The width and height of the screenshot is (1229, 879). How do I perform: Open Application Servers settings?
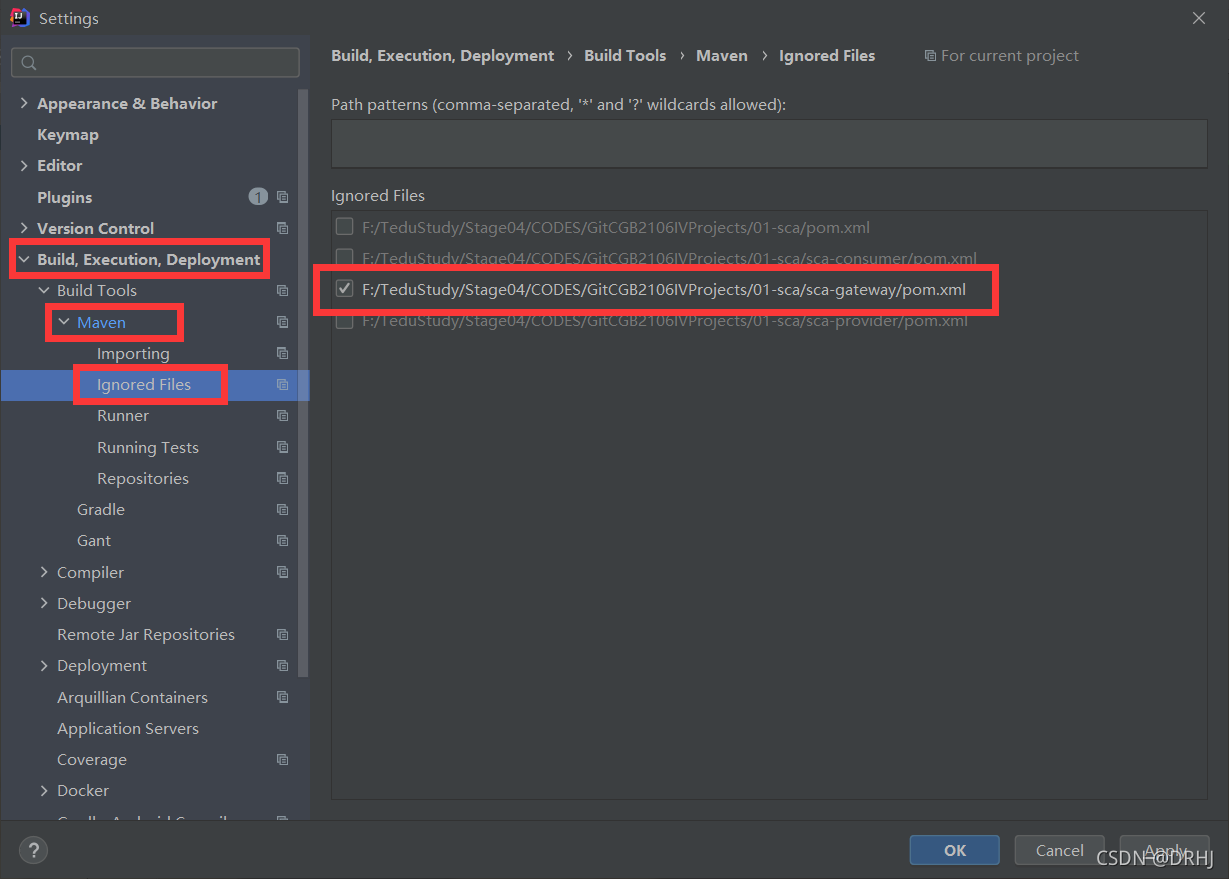(x=128, y=729)
